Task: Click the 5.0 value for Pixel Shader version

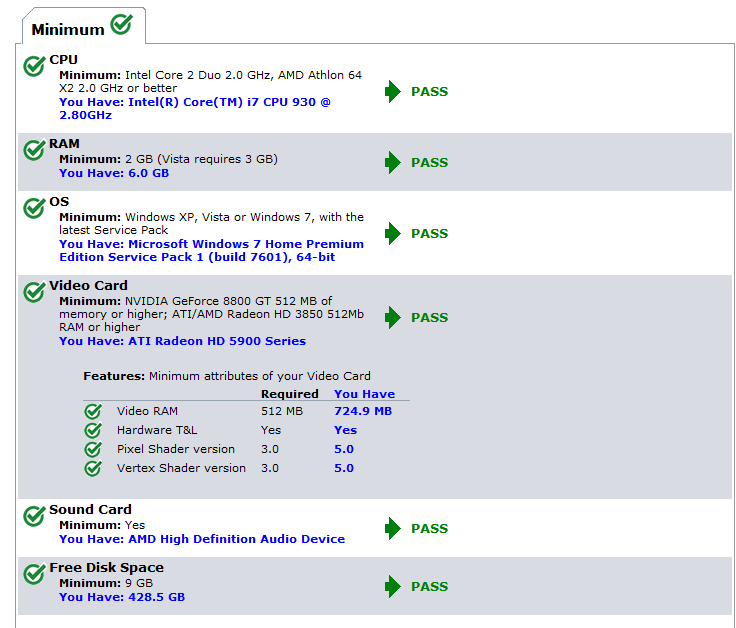Action: coord(344,449)
